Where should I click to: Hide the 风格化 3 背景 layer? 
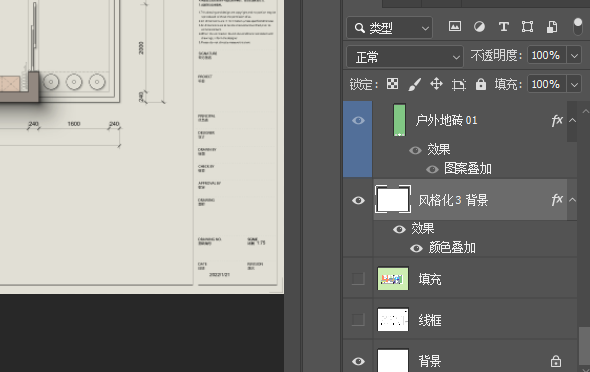coord(358,200)
